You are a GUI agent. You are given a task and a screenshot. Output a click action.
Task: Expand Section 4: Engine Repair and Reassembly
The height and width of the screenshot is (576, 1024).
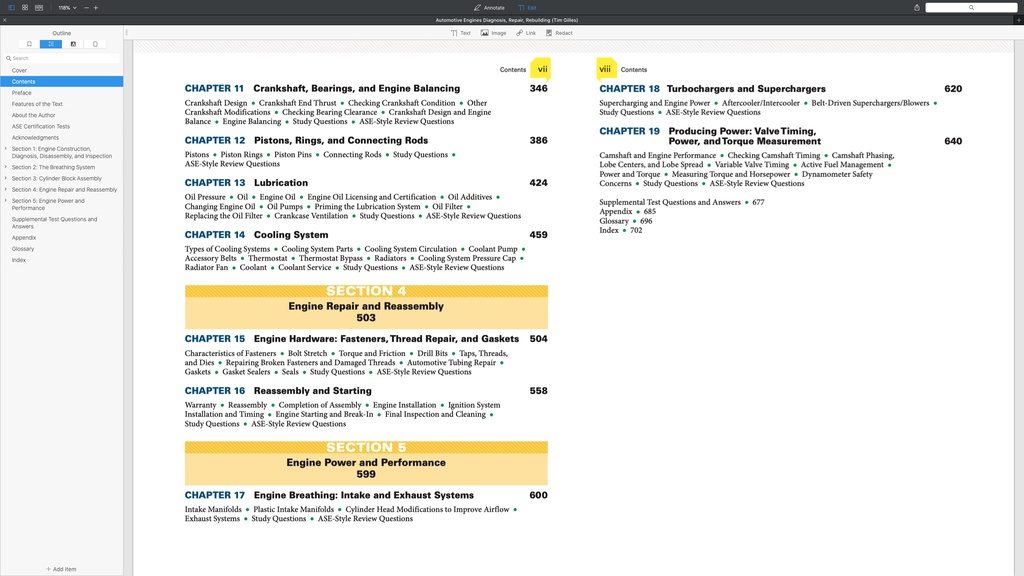pyautogui.click(x=6, y=189)
